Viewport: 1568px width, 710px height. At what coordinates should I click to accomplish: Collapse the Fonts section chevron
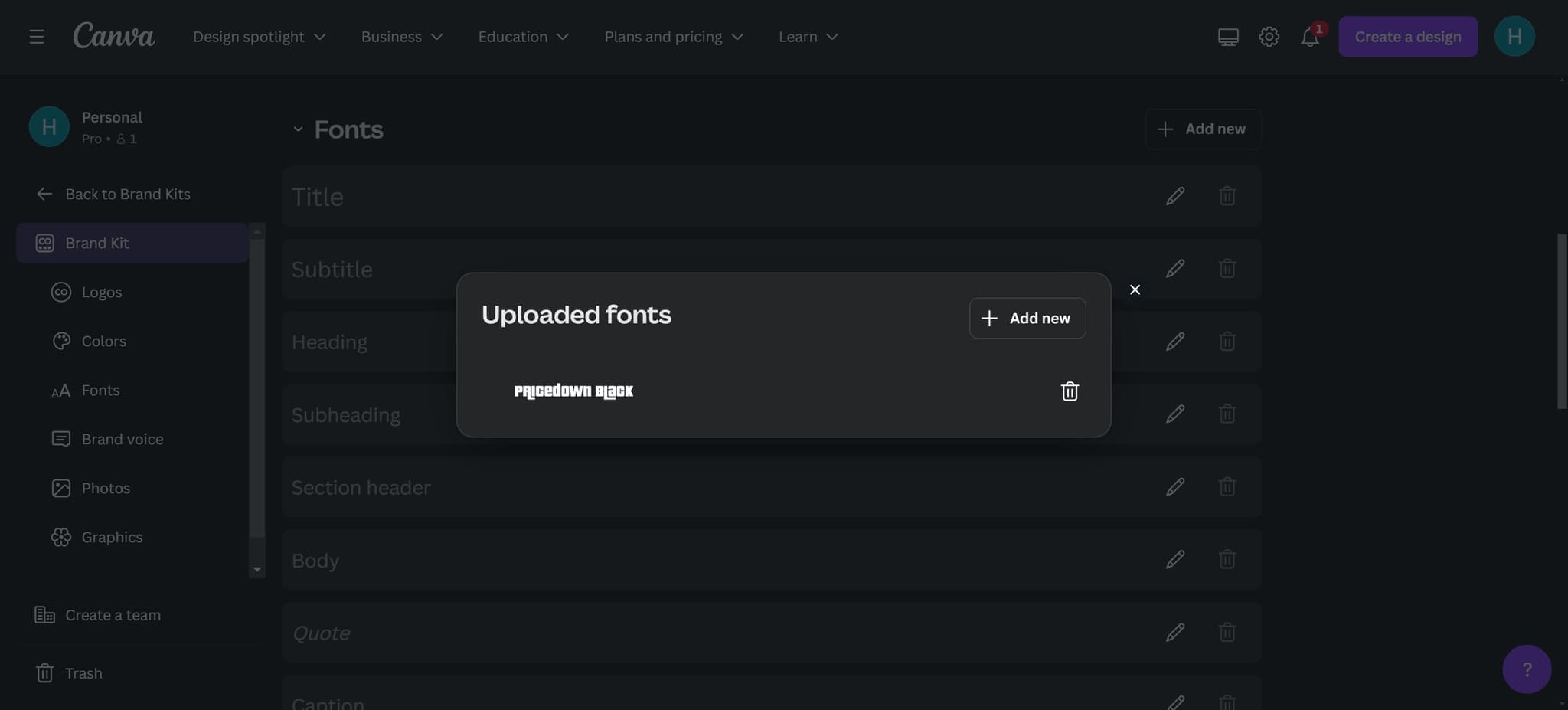point(298,129)
